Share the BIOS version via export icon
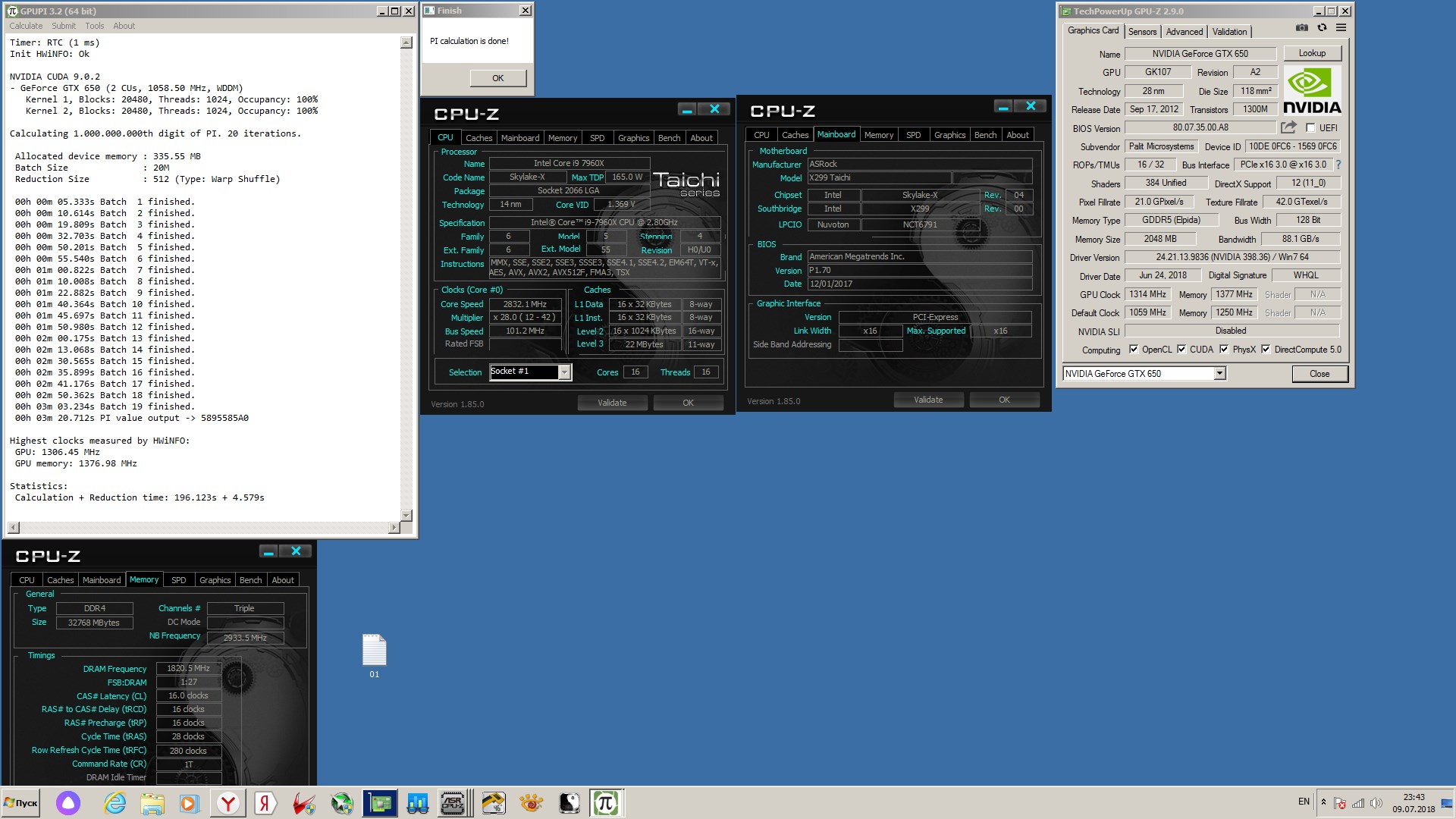This screenshot has height=819, width=1456. pyautogui.click(x=1288, y=127)
